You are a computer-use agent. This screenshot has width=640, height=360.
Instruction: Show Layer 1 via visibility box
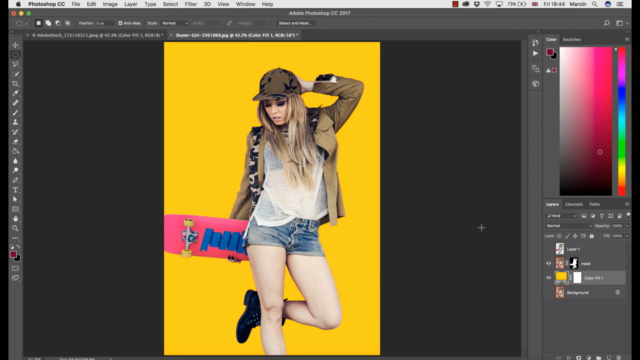pyautogui.click(x=549, y=249)
